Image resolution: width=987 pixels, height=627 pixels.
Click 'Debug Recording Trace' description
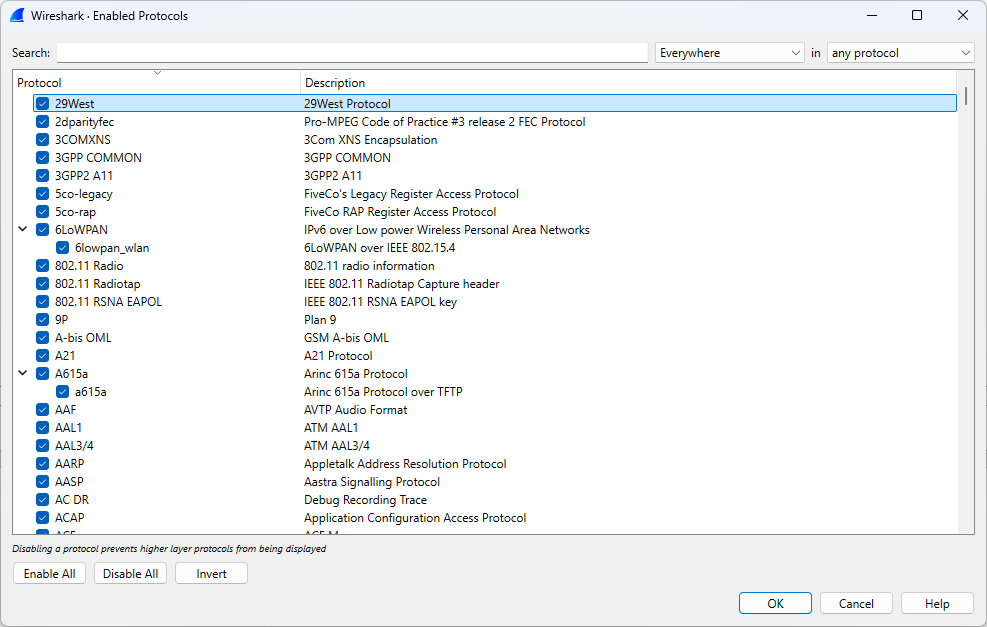pyautogui.click(x=365, y=500)
